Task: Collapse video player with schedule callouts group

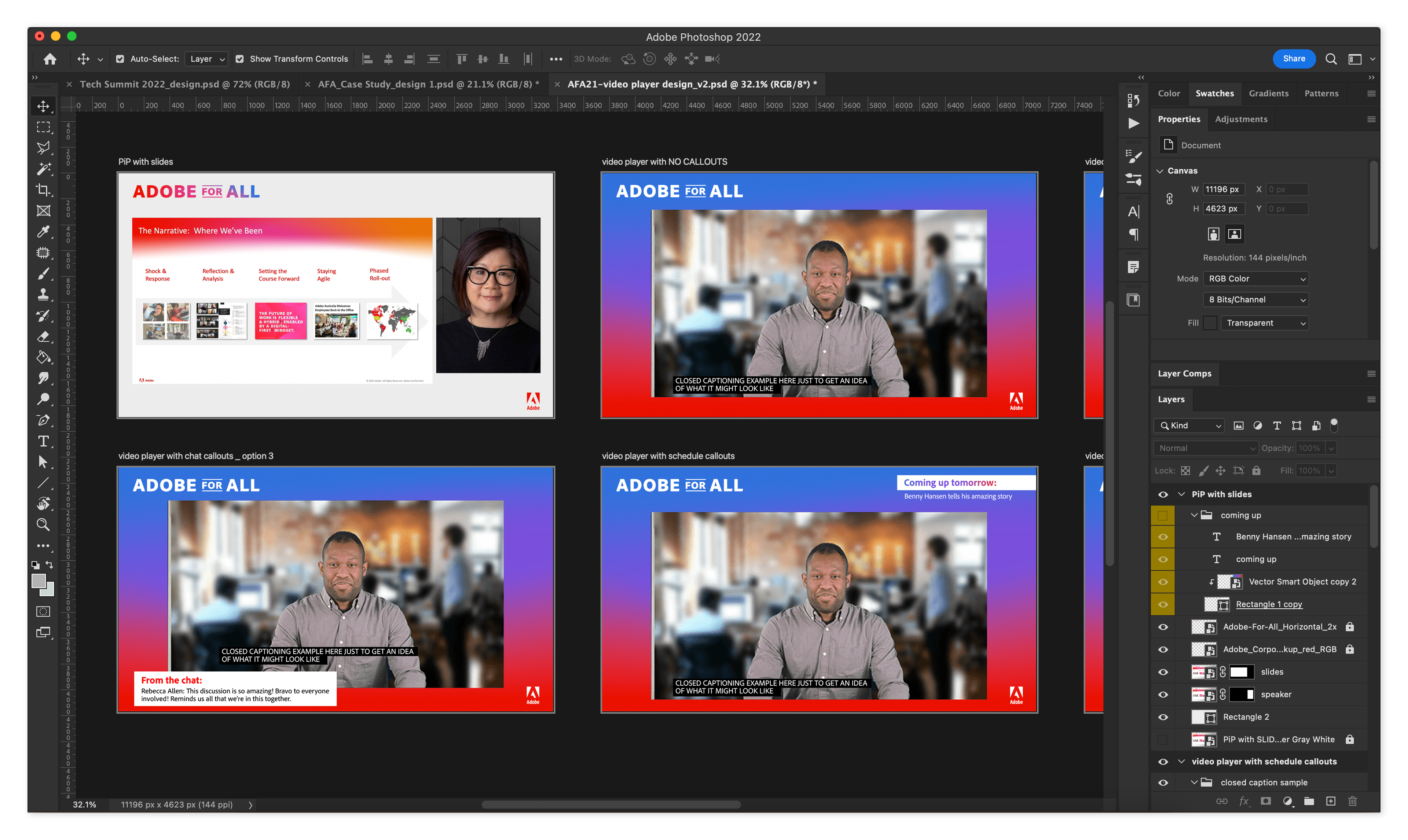Action: 1181,761
